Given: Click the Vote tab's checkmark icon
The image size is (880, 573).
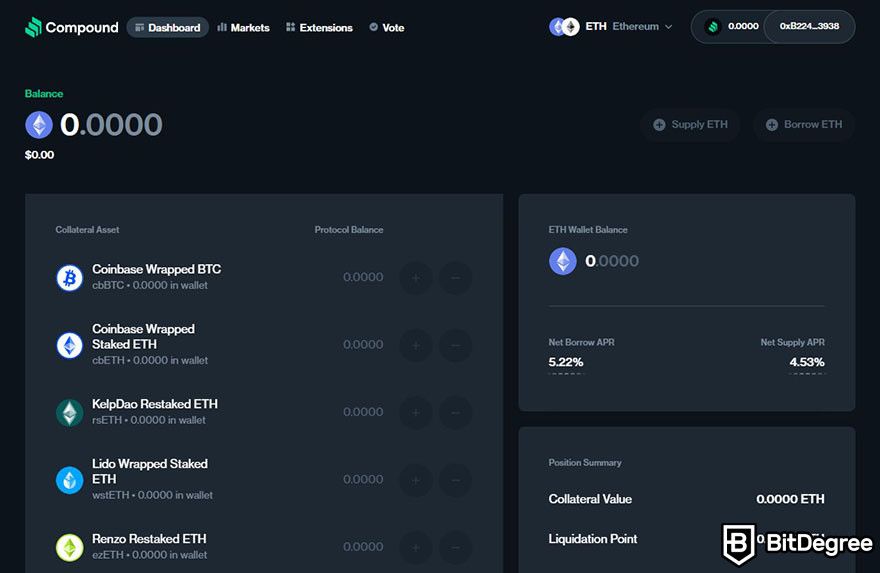Looking at the screenshot, I should (373, 26).
